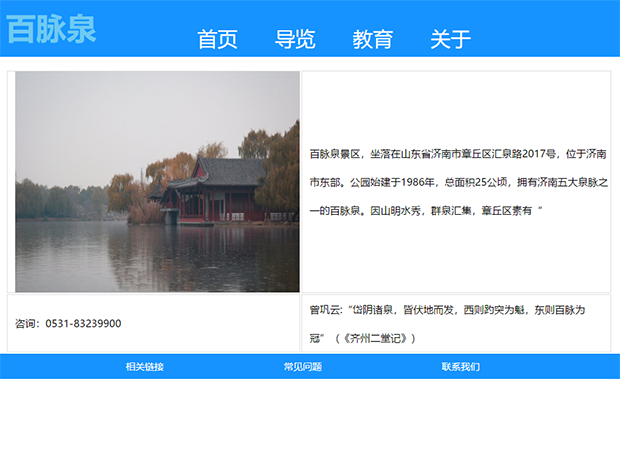Screen dimensions: 620x468
Task: Select the 教育 navigation item
Action: click(x=372, y=39)
